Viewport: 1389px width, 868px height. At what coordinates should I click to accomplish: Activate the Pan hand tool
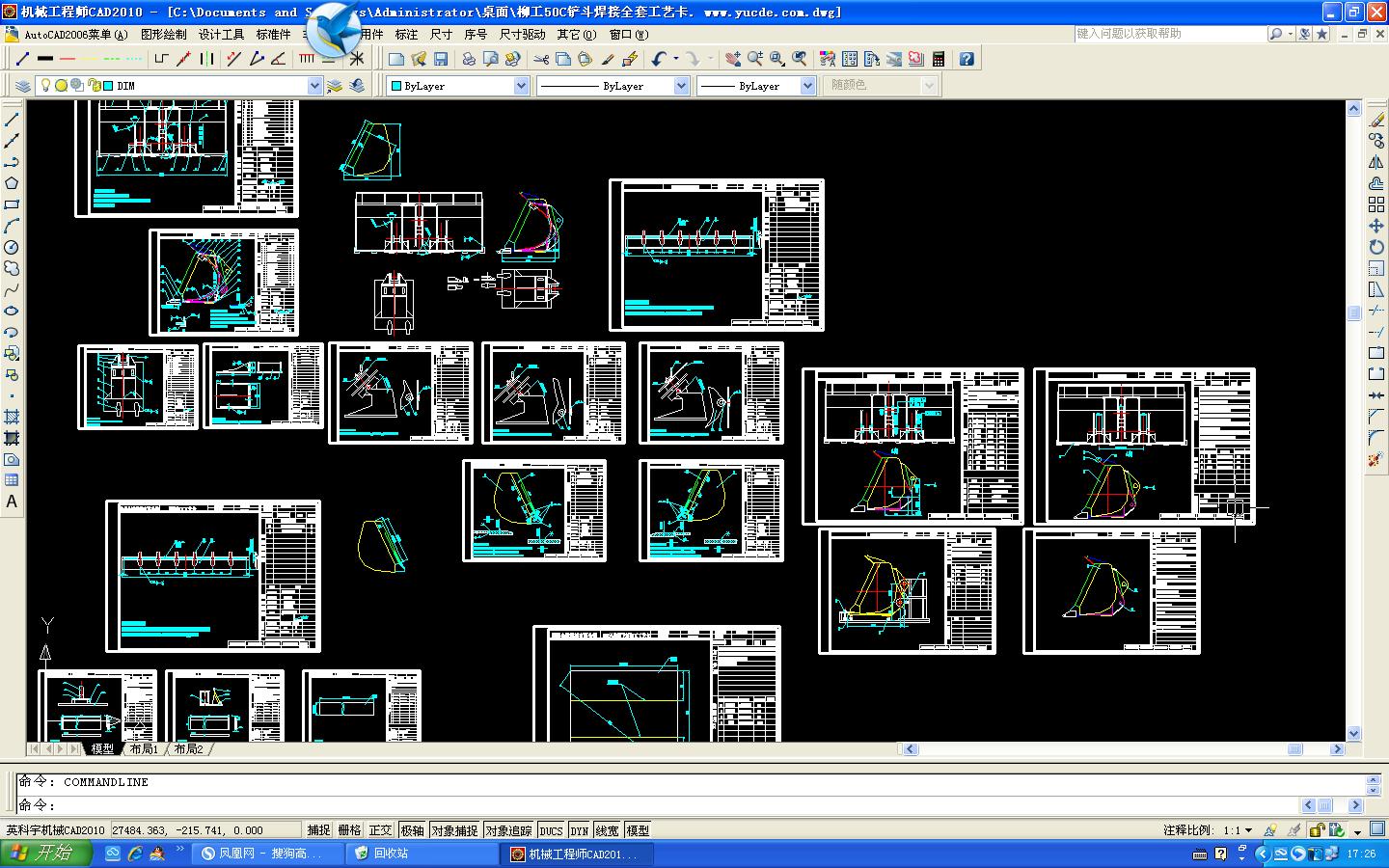(733, 59)
